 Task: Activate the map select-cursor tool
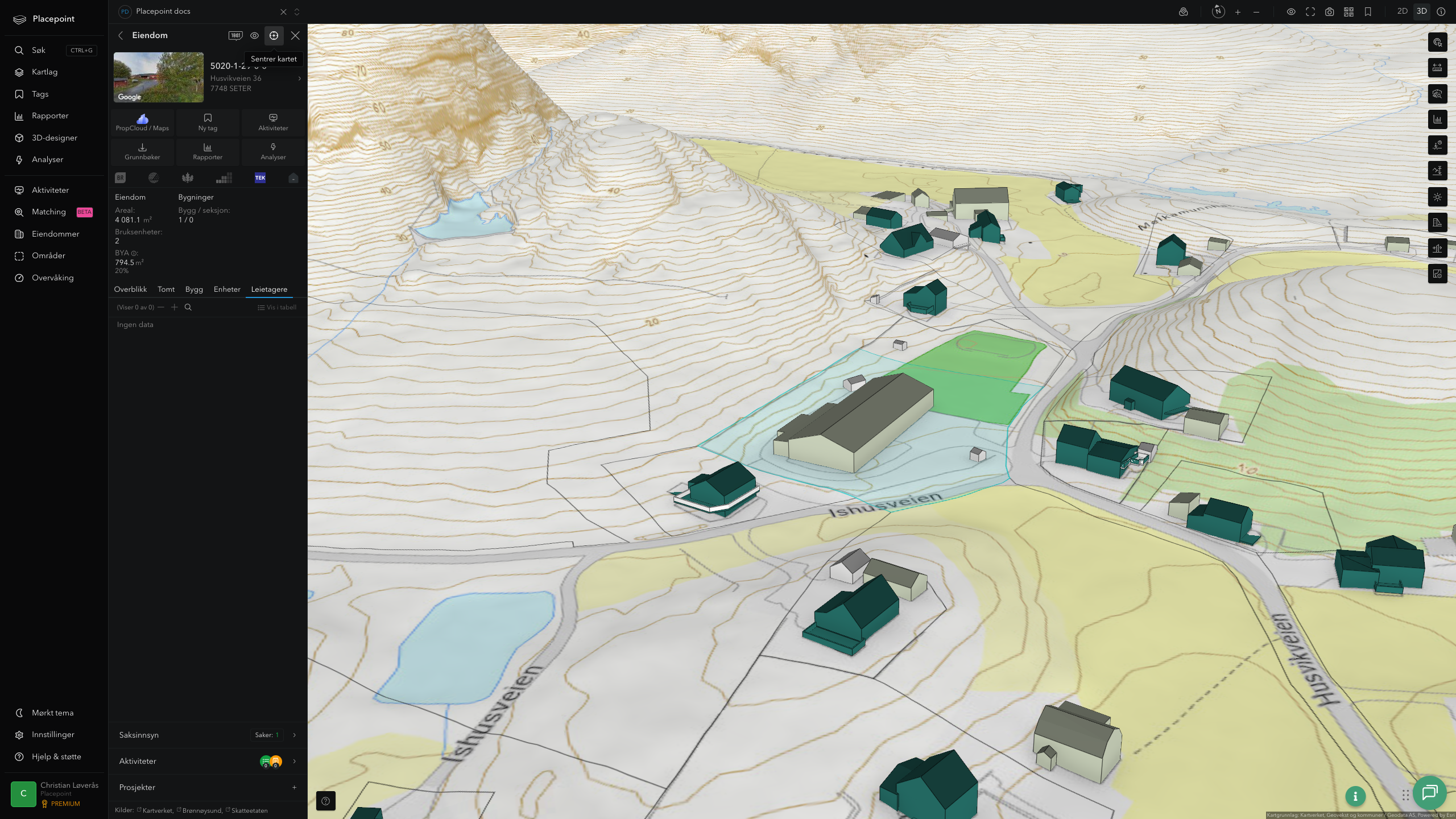1438,42
